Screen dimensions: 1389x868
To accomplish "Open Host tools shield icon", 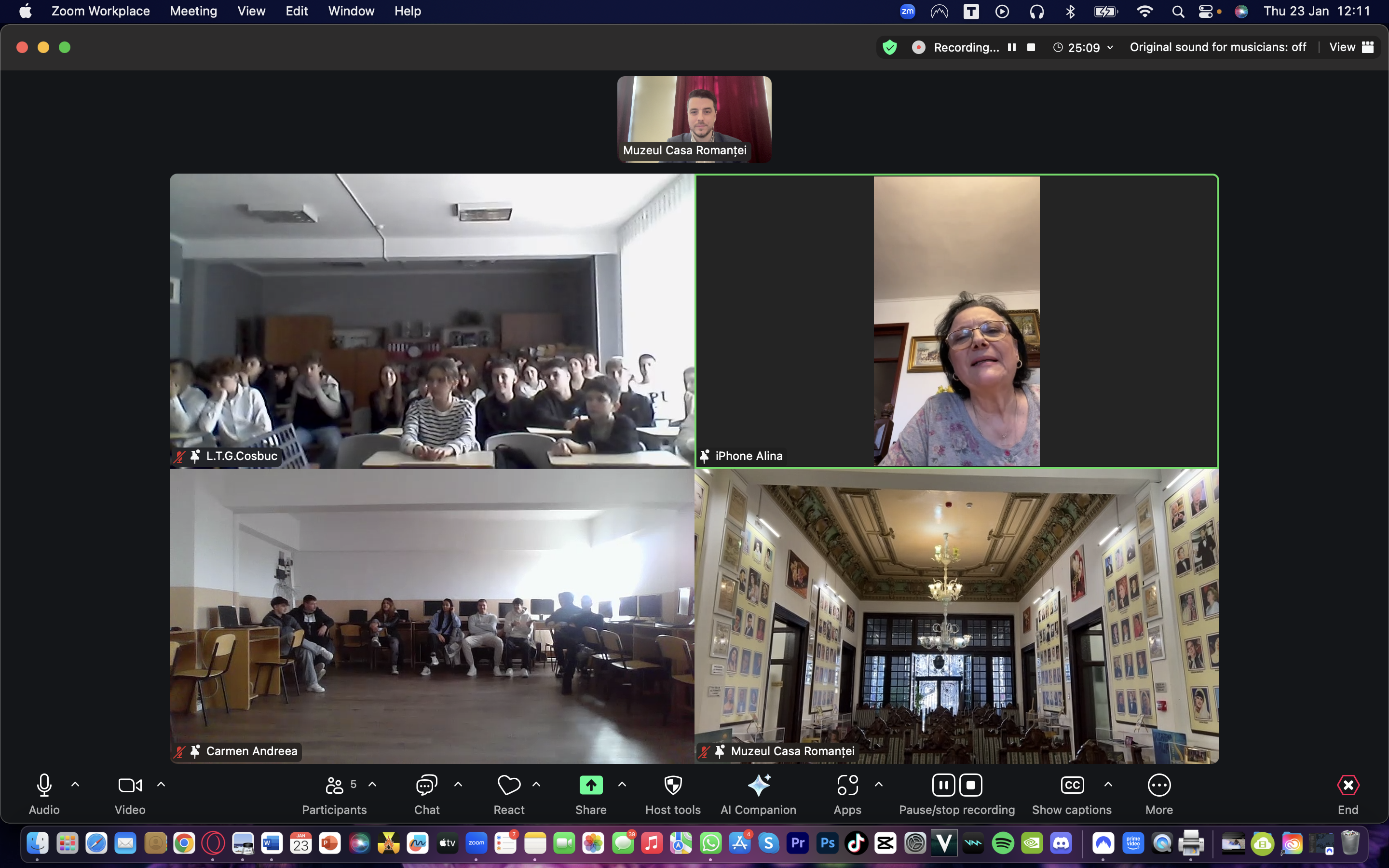I will (x=673, y=786).
